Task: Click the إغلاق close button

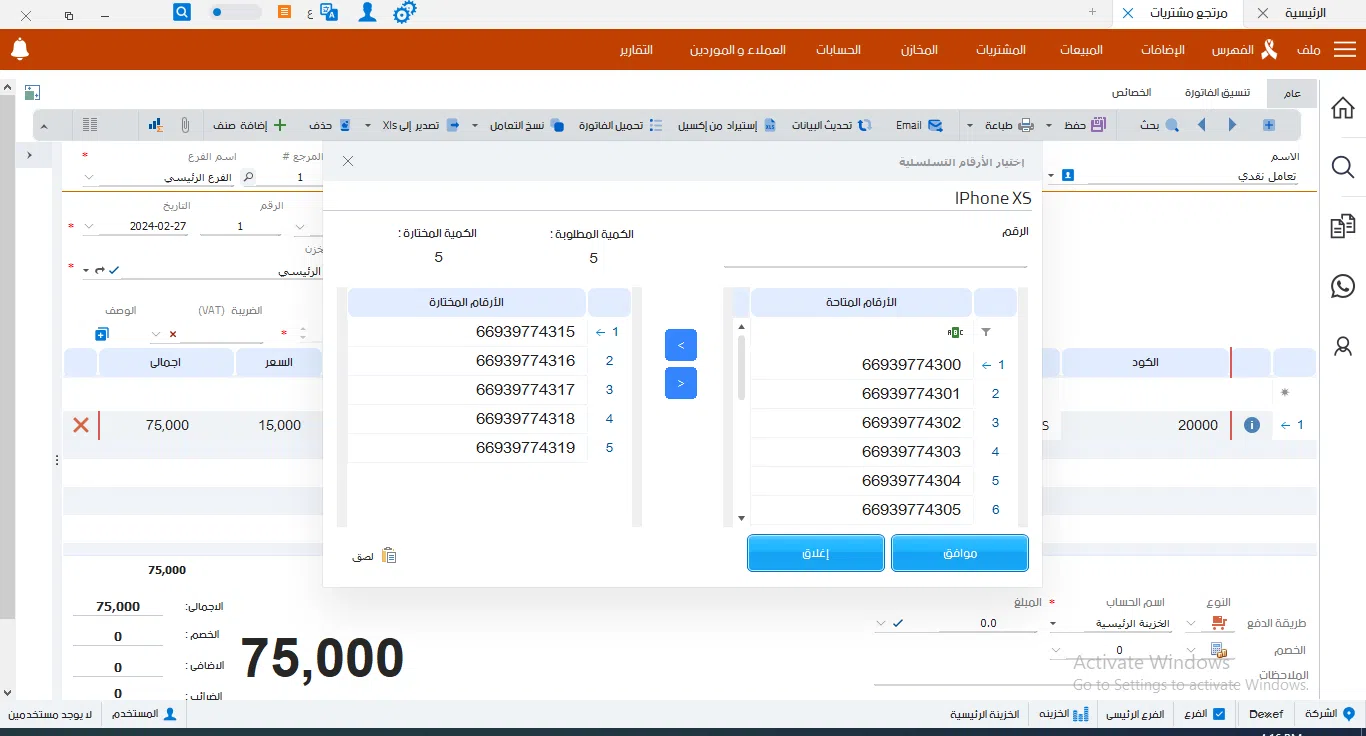Action: (815, 553)
